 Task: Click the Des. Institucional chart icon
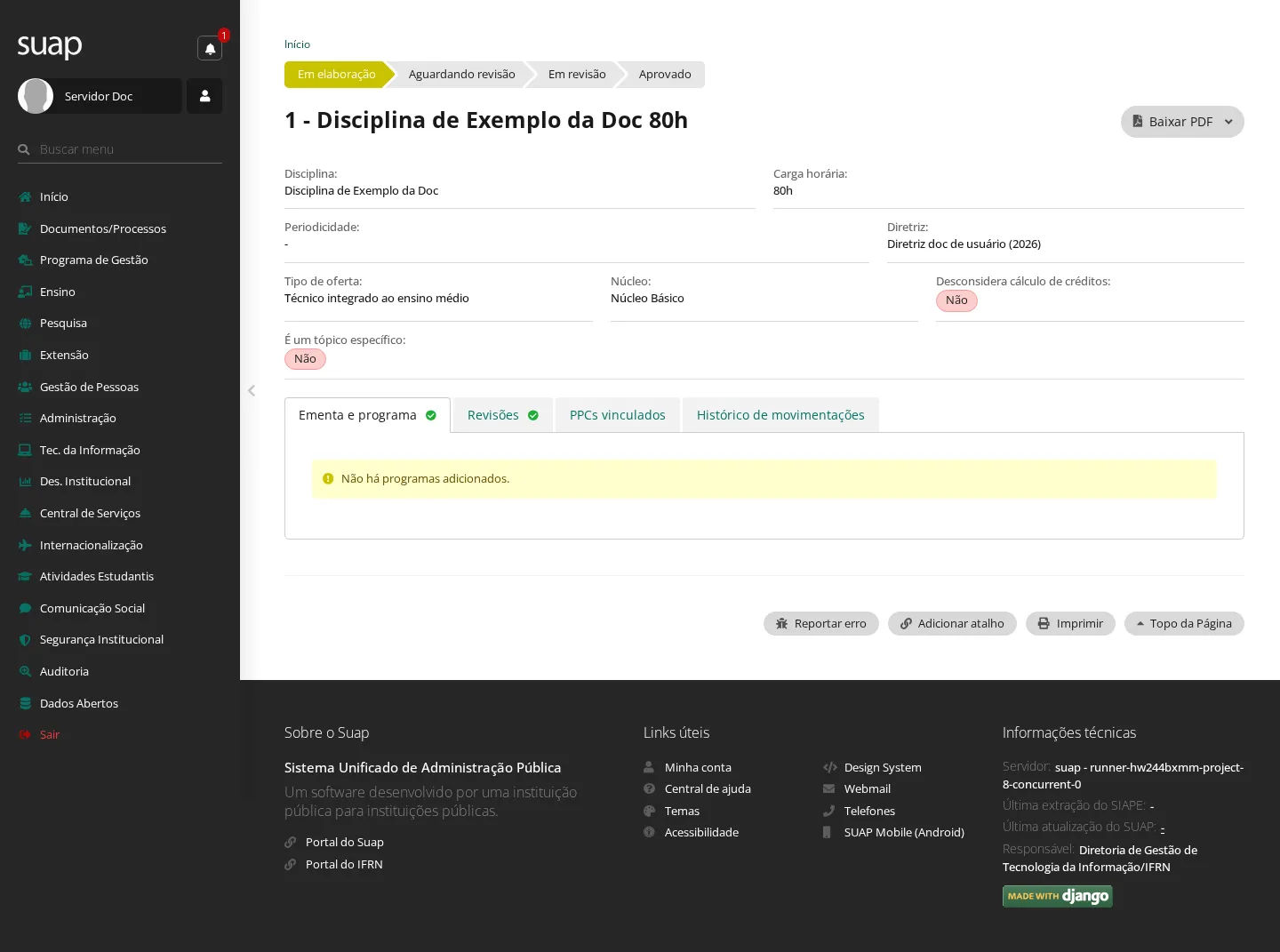click(25, 482)
